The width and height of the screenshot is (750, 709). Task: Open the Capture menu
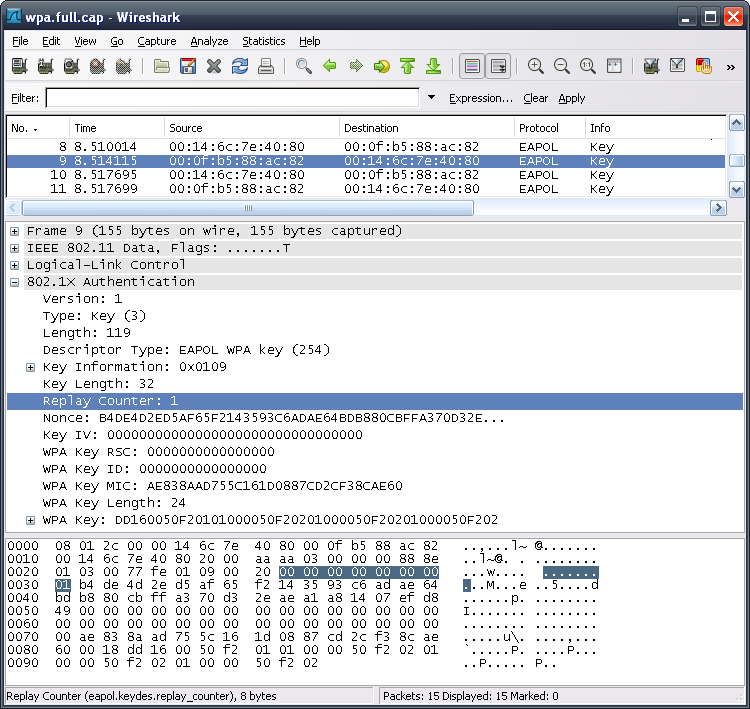[157, 41]
